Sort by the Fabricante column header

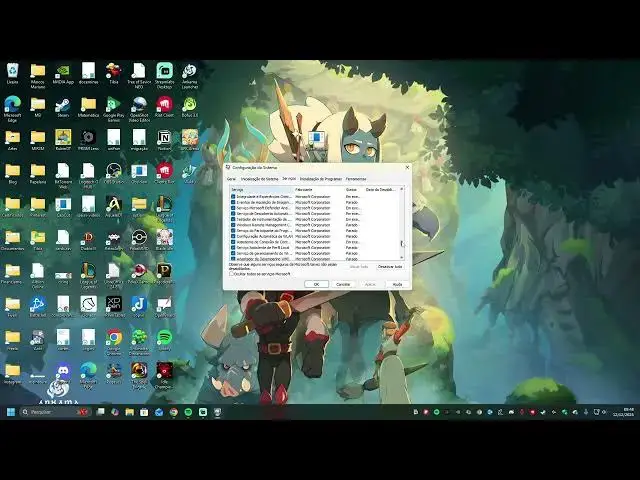click(319, 190)
